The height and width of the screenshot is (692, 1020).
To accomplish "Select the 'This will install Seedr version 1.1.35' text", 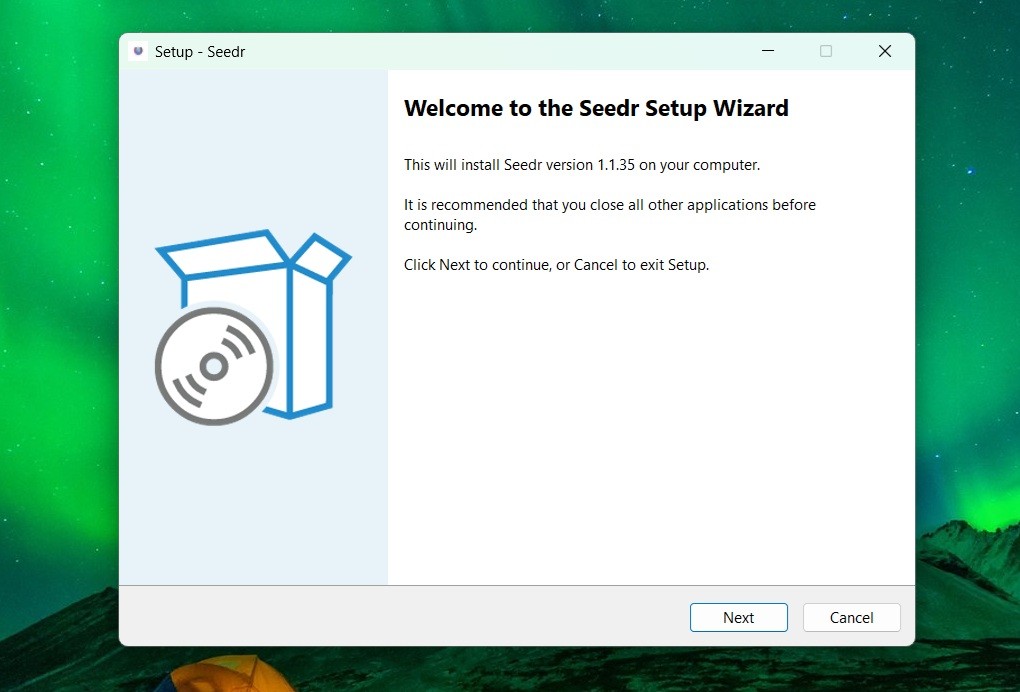I will pyautogui.click(x=519, y=165).
